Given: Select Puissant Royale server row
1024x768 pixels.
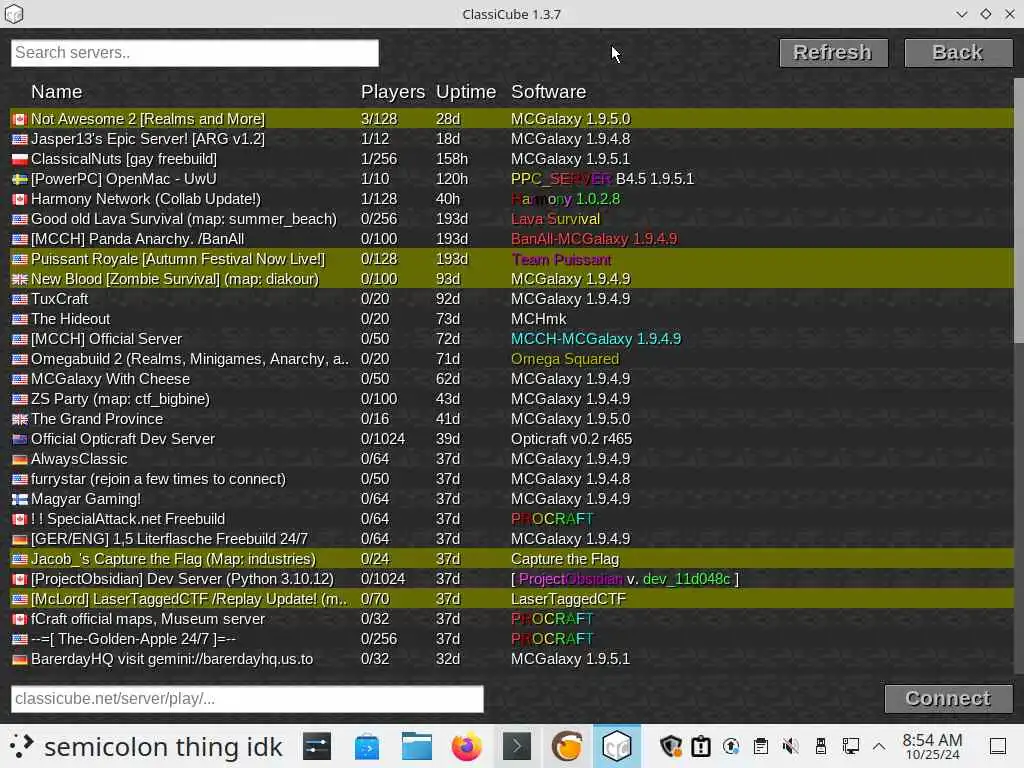Looking at the screenshot, I should pyautogui.click(x=511, y=259).
